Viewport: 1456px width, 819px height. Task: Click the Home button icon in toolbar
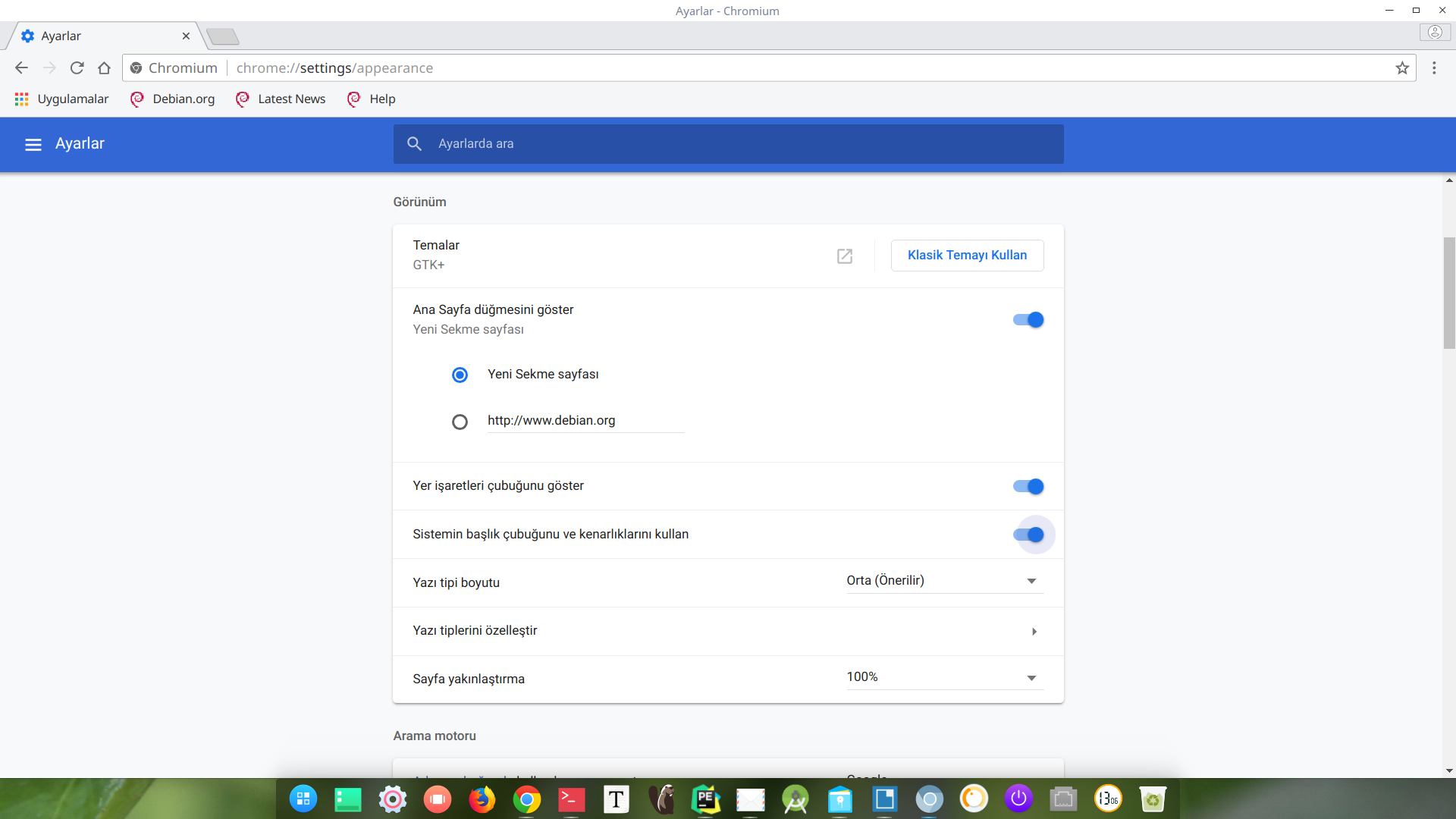point(105,68)
